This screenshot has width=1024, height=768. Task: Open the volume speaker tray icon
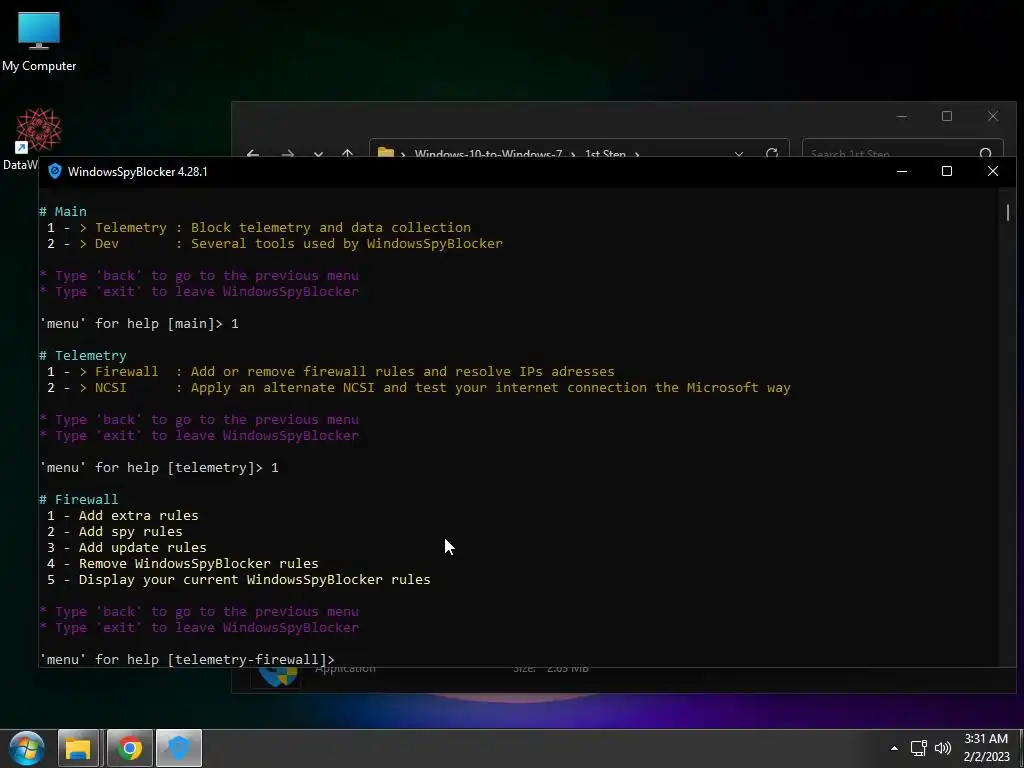[942, 748]
